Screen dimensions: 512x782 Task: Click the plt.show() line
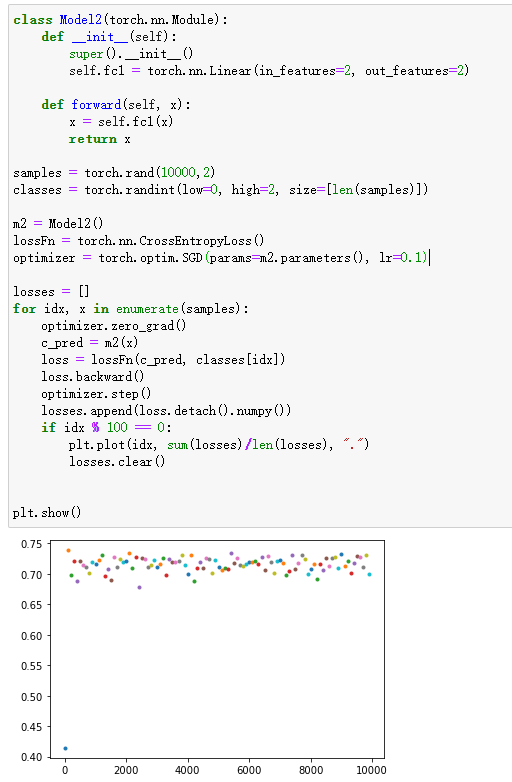coord(47,513)
